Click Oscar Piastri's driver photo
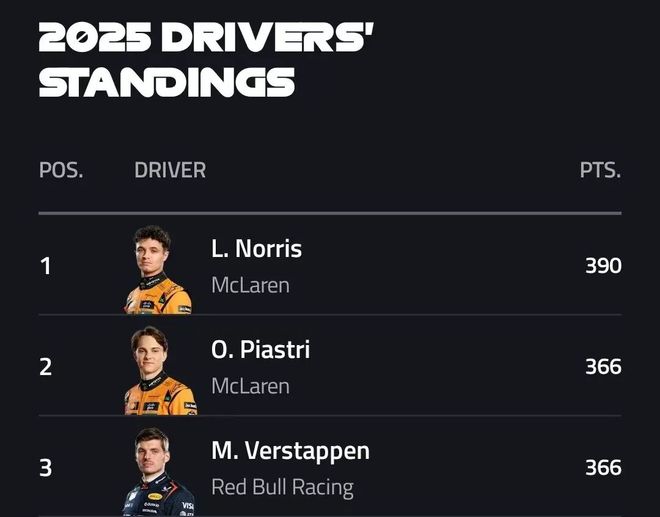The width and height of the screenshot is (660, 517). [x=159, y=370]
